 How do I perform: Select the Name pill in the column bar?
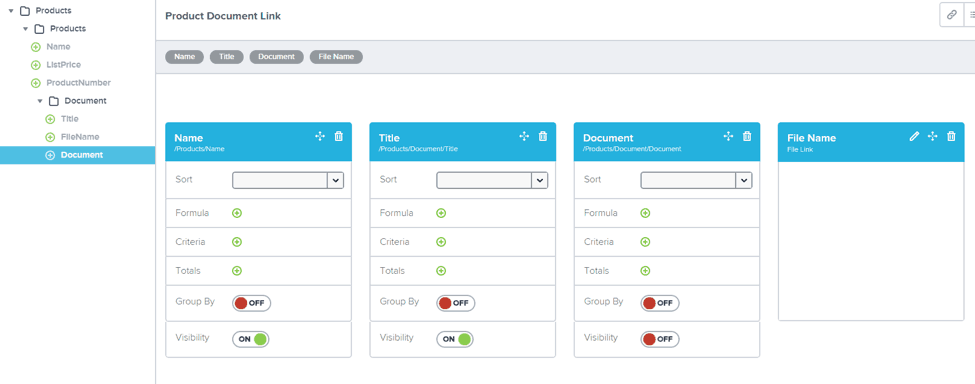pyautogui.click(x=185, y=57)
